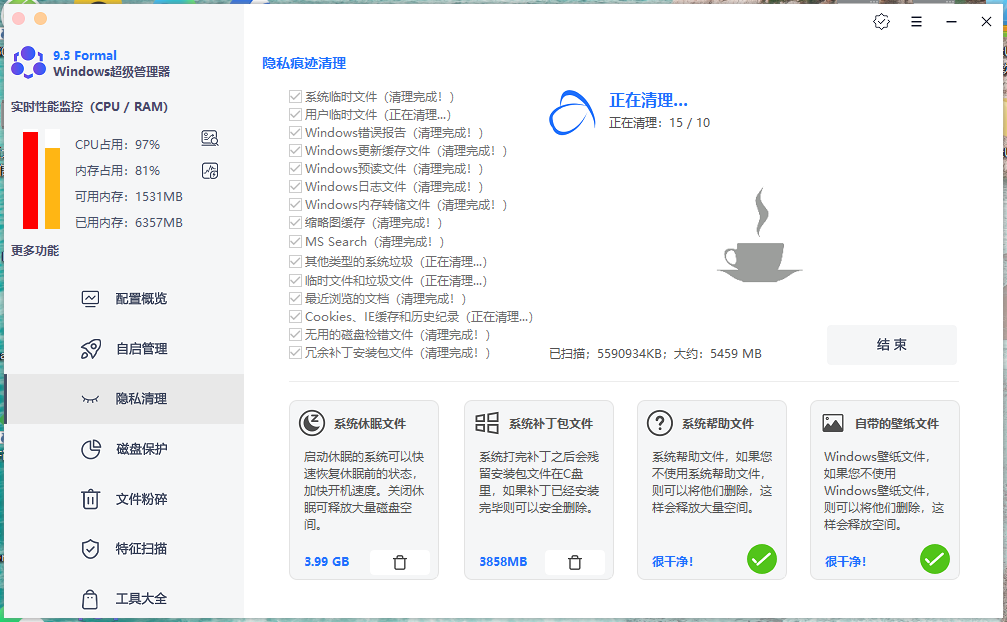Open the CPU monitor magnifier icon
The width and height of the screenshot is (1007, 622).
pyautogui.click(x=210, y=138)
